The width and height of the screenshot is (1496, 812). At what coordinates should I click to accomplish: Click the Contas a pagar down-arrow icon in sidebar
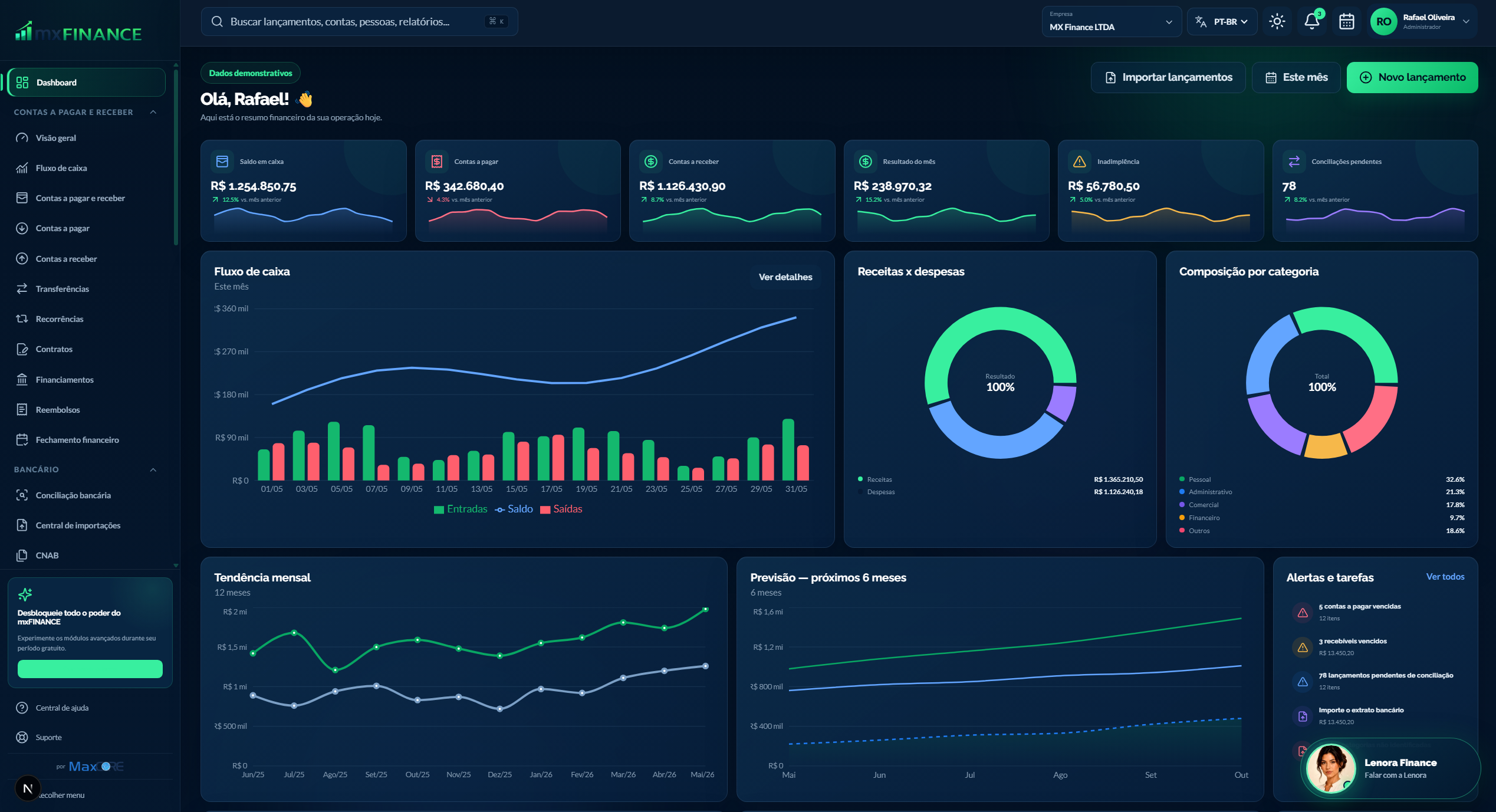22,228
